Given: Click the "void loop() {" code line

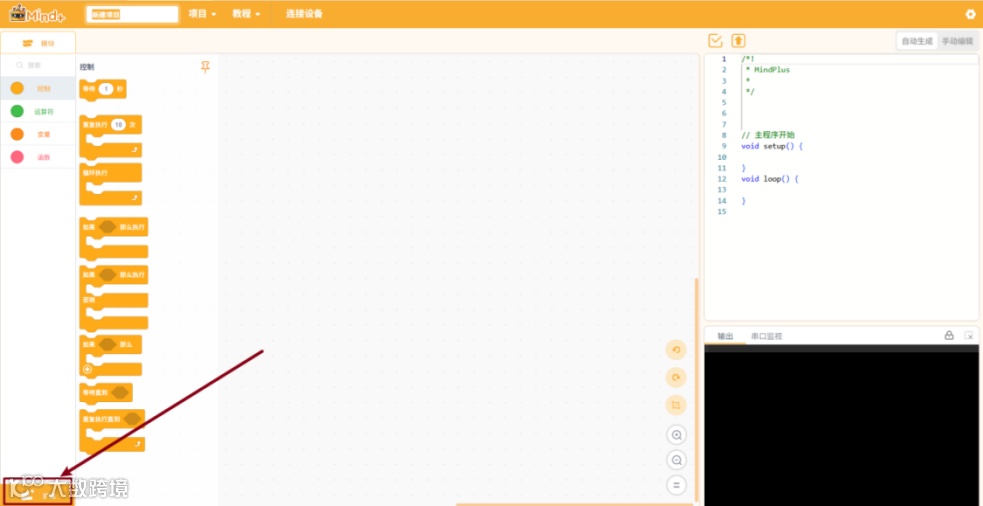Looking at the screenshot, I should click(769, 179).
